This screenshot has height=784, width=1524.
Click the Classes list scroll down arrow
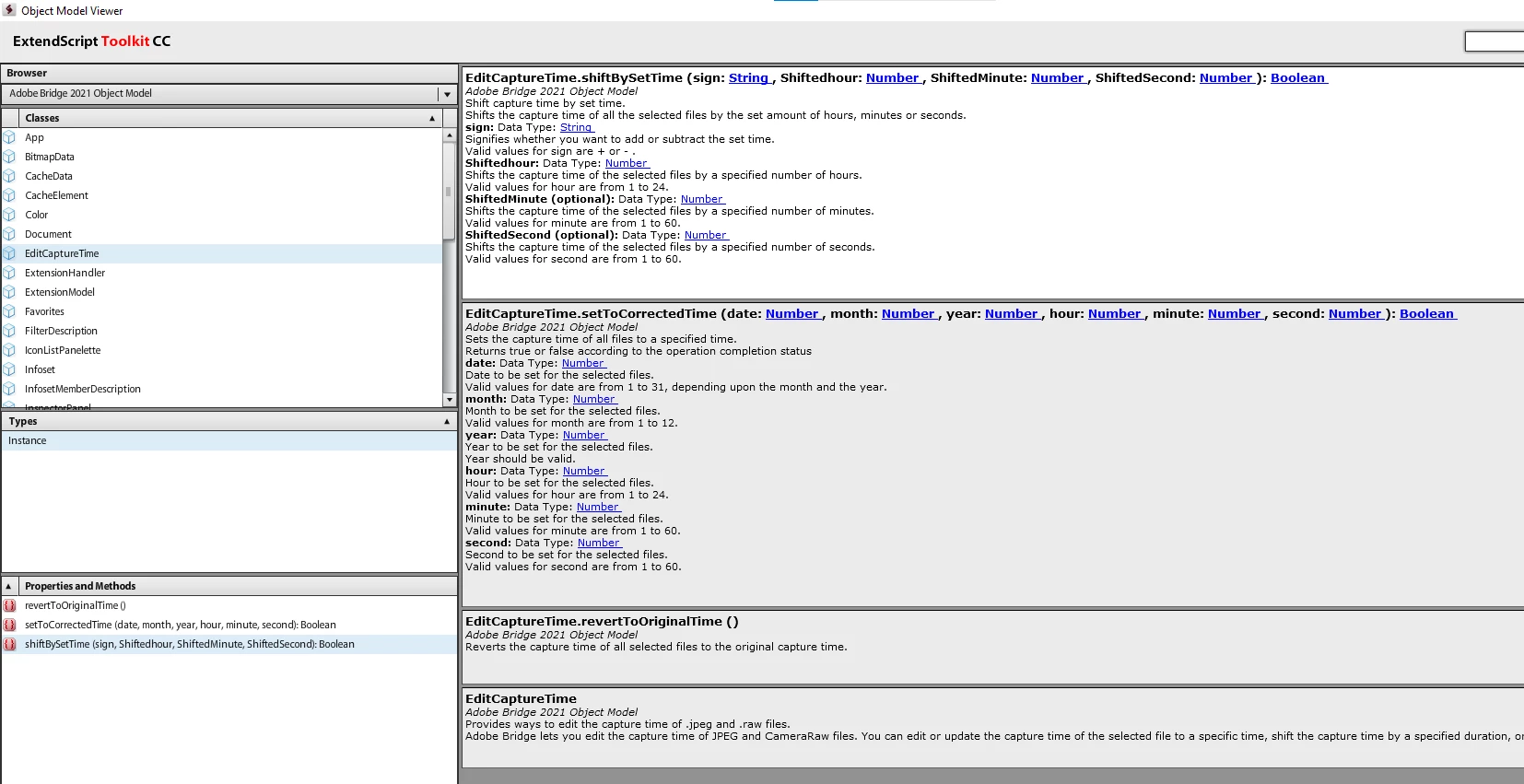click(x=450, y=400)
